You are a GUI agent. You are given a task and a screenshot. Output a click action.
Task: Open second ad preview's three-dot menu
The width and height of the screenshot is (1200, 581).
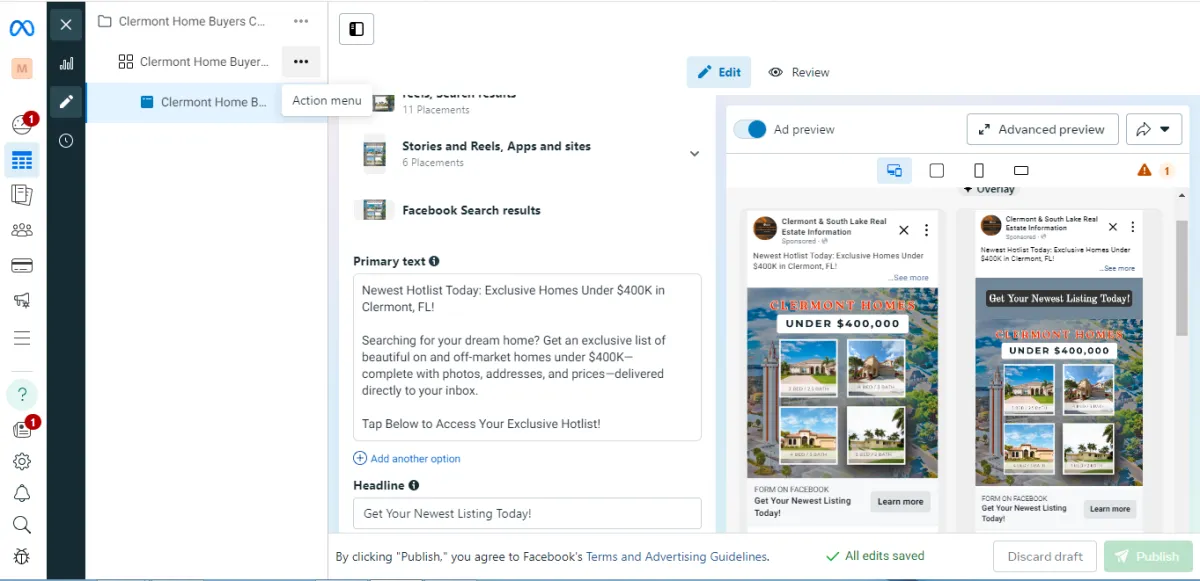[x=1133, y=227]
